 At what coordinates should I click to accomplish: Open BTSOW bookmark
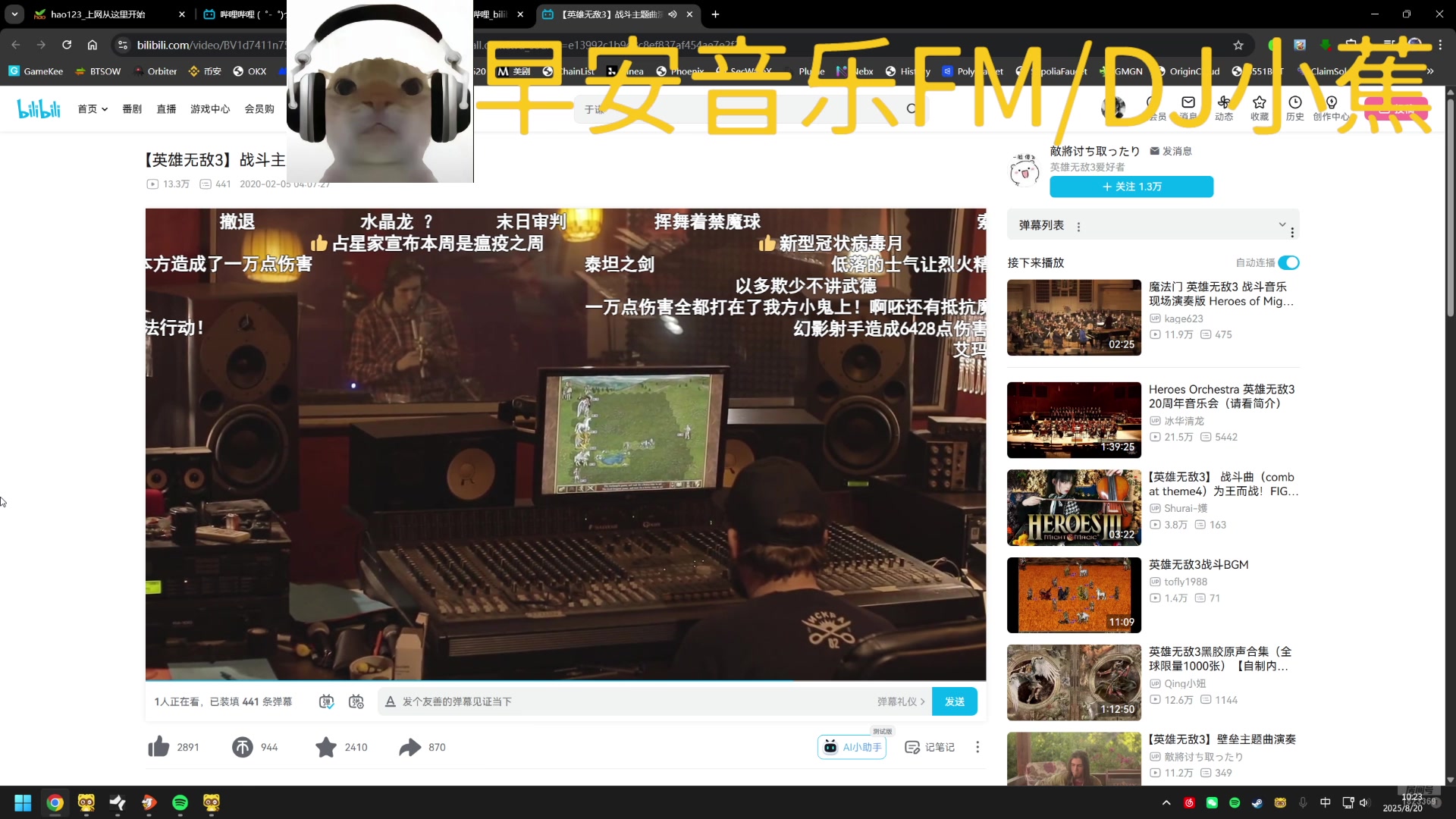[98, 71]
